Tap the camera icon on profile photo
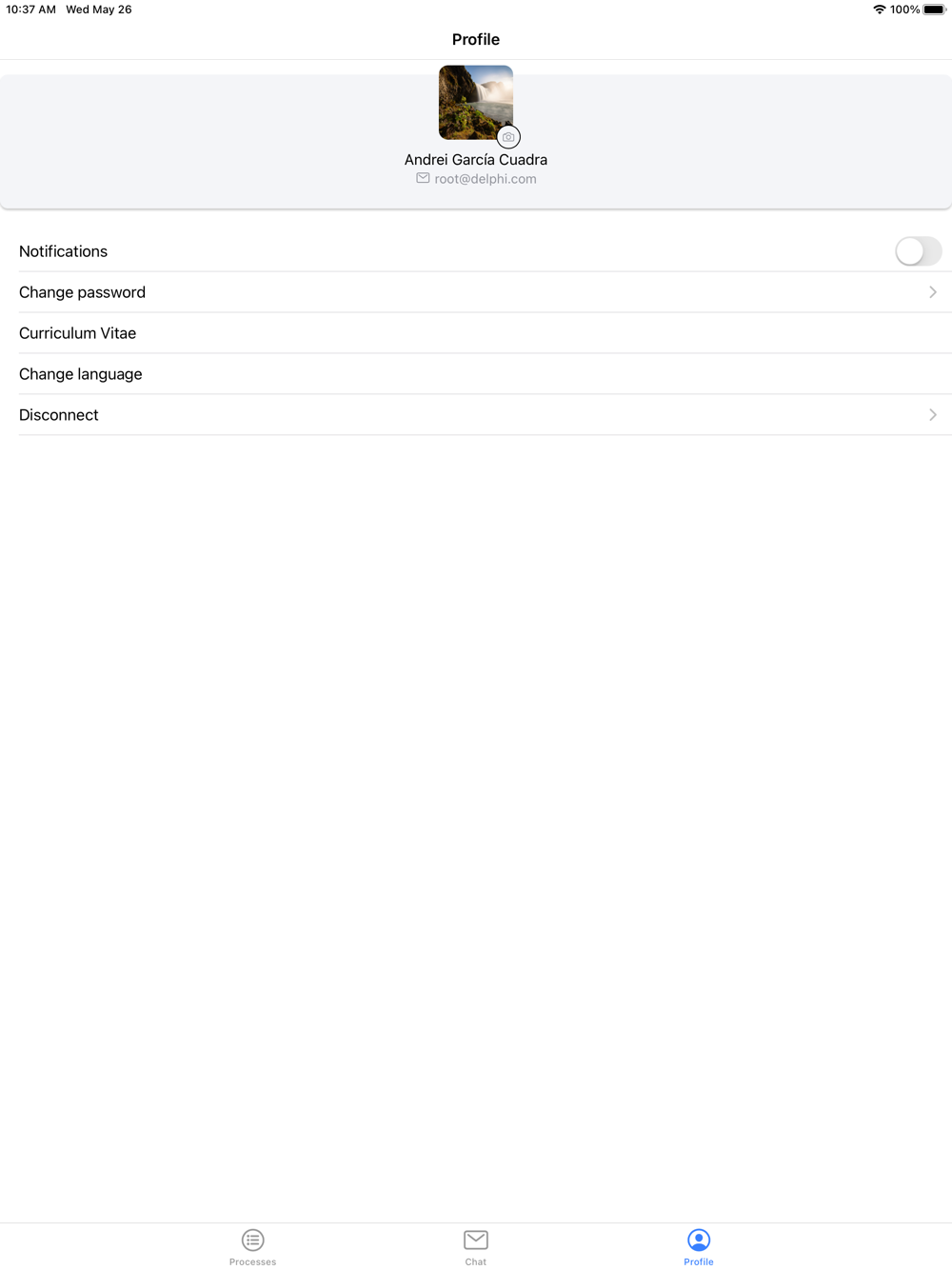The height and width of the screenshot is (1270, 952). coord(508,137)
